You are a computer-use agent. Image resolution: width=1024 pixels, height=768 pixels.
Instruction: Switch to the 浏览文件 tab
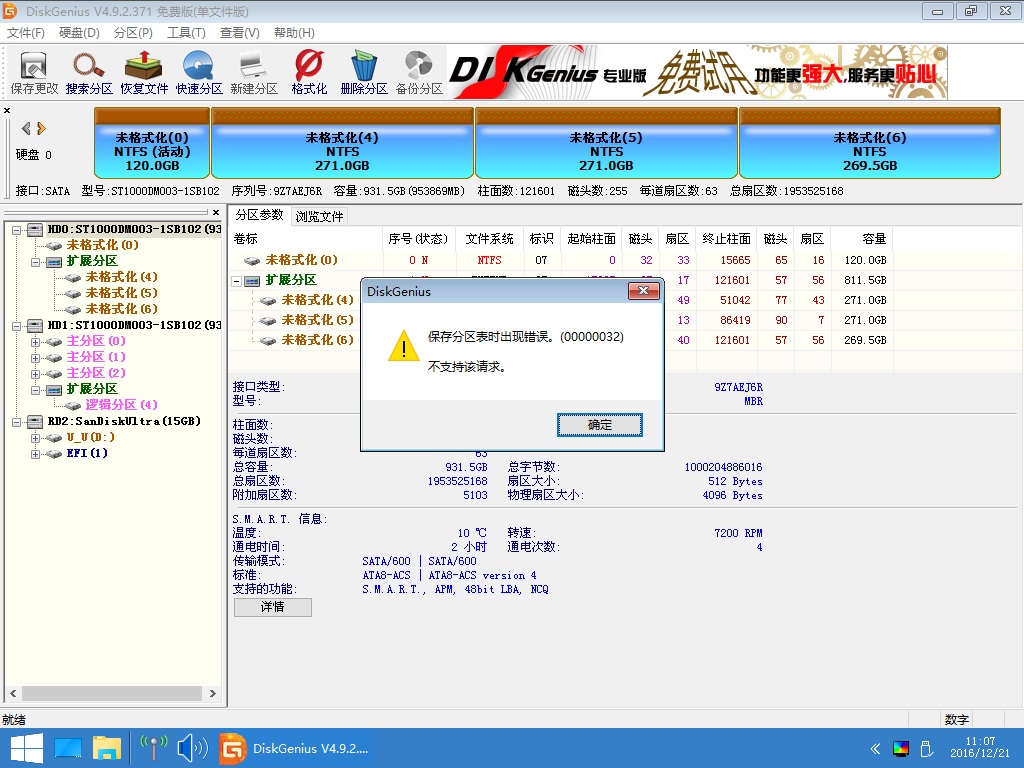(319, 216)
